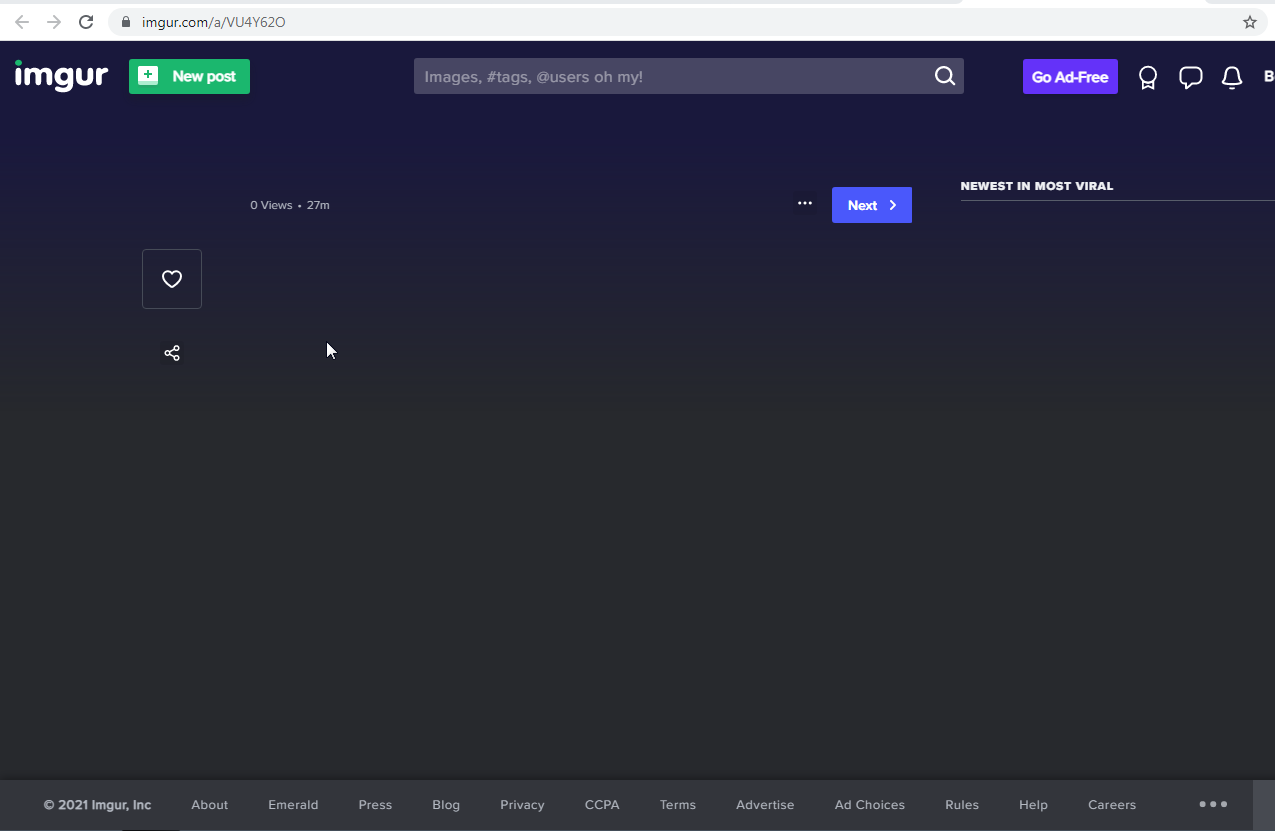This screenshot has height=831, width=1275.
Task: Open the Help footer link
Action: 1033,805
